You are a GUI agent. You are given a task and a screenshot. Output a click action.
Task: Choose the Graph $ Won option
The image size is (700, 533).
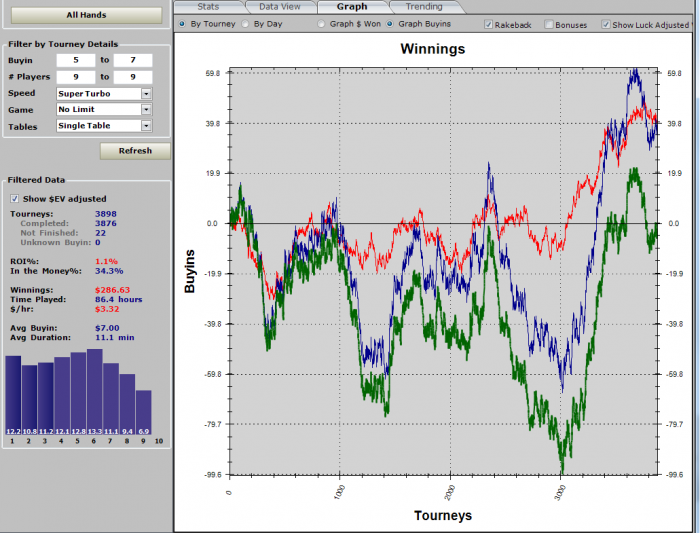point(321,24)
